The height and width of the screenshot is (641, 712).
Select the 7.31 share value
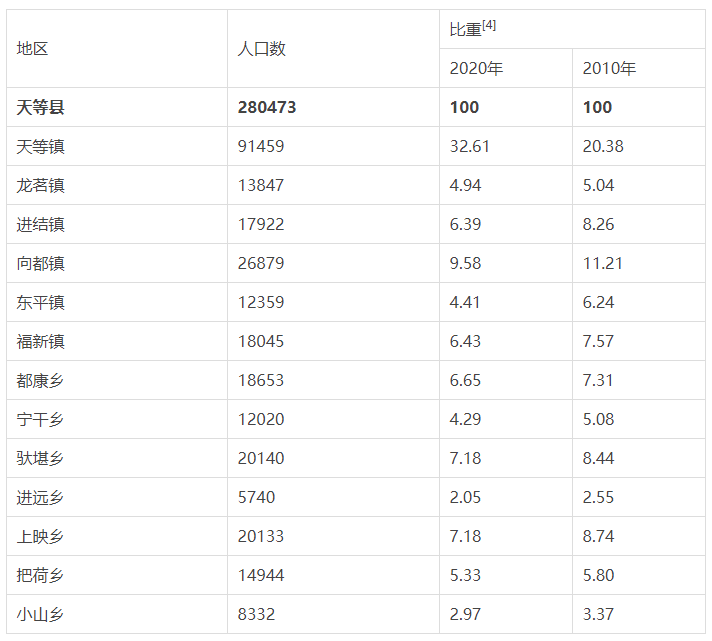click(x=598, y=381)
